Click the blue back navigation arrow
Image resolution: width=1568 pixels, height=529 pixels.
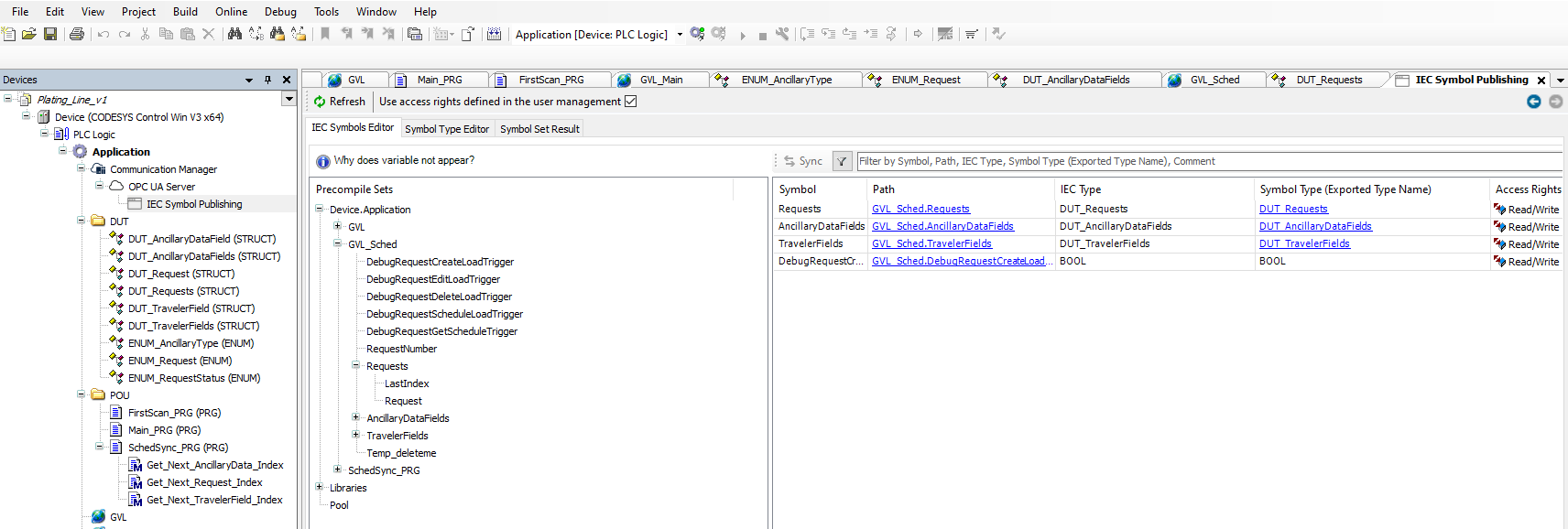pos(1533,102)
